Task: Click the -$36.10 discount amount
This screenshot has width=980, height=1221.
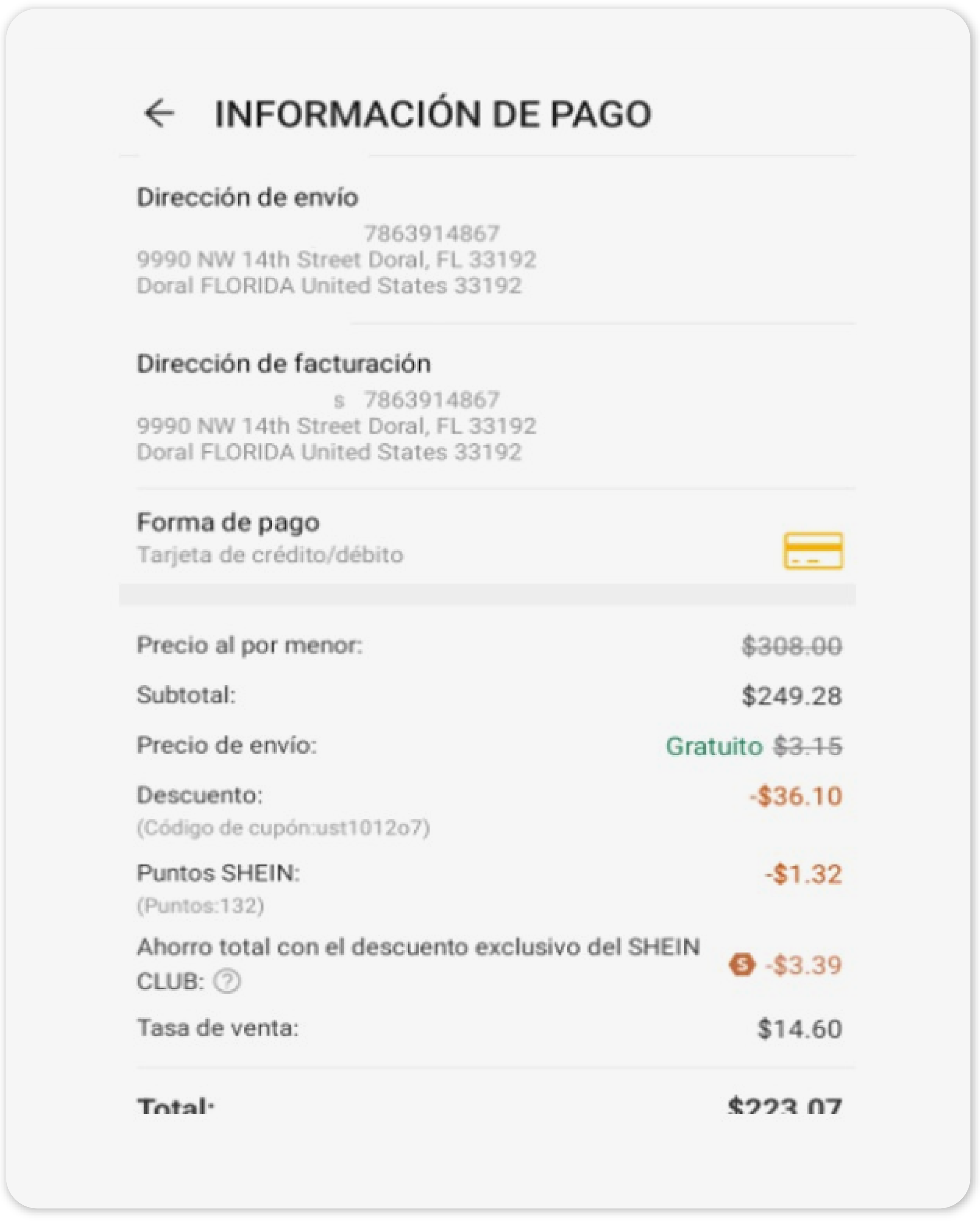Action: click(796, 796)
